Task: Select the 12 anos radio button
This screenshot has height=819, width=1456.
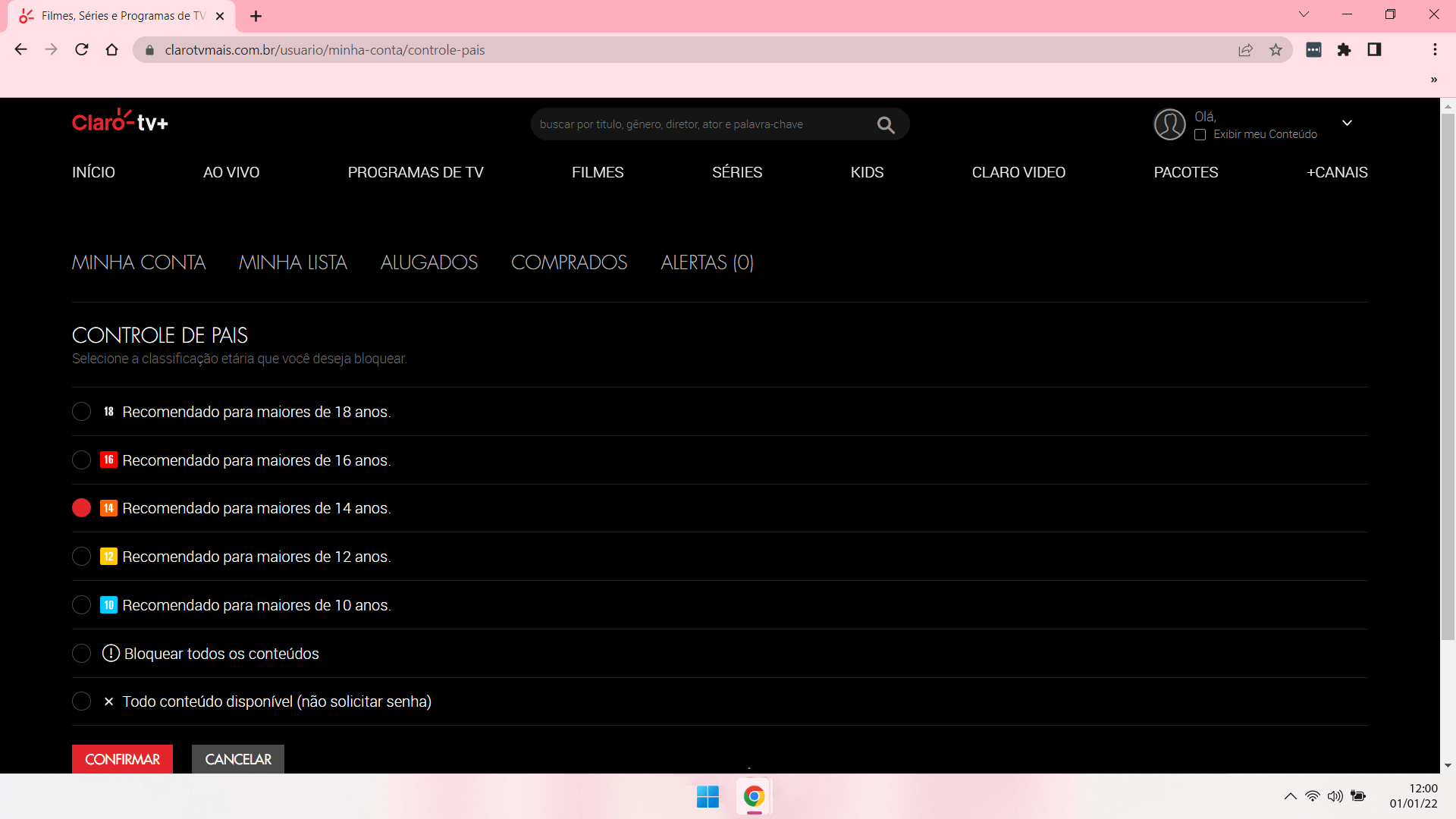Action: (81, 557)
